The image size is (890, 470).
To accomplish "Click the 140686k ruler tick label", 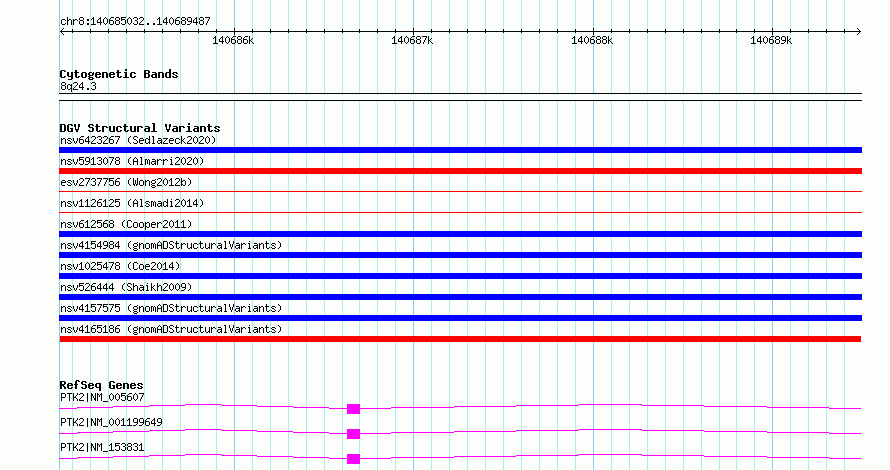I will point(233,40).
